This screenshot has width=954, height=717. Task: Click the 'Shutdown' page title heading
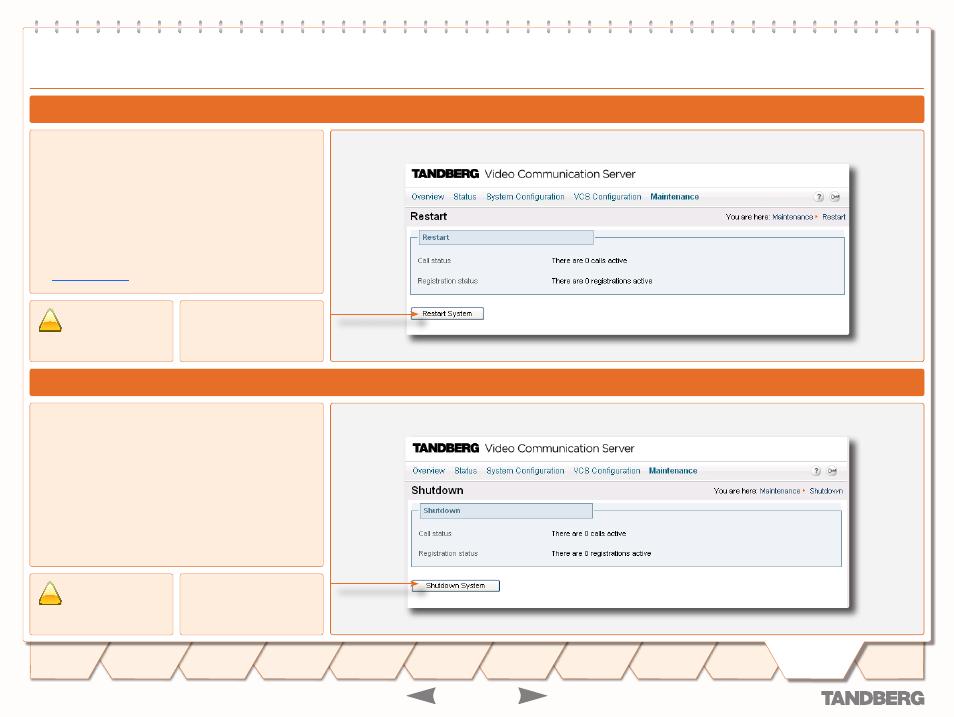437,491
